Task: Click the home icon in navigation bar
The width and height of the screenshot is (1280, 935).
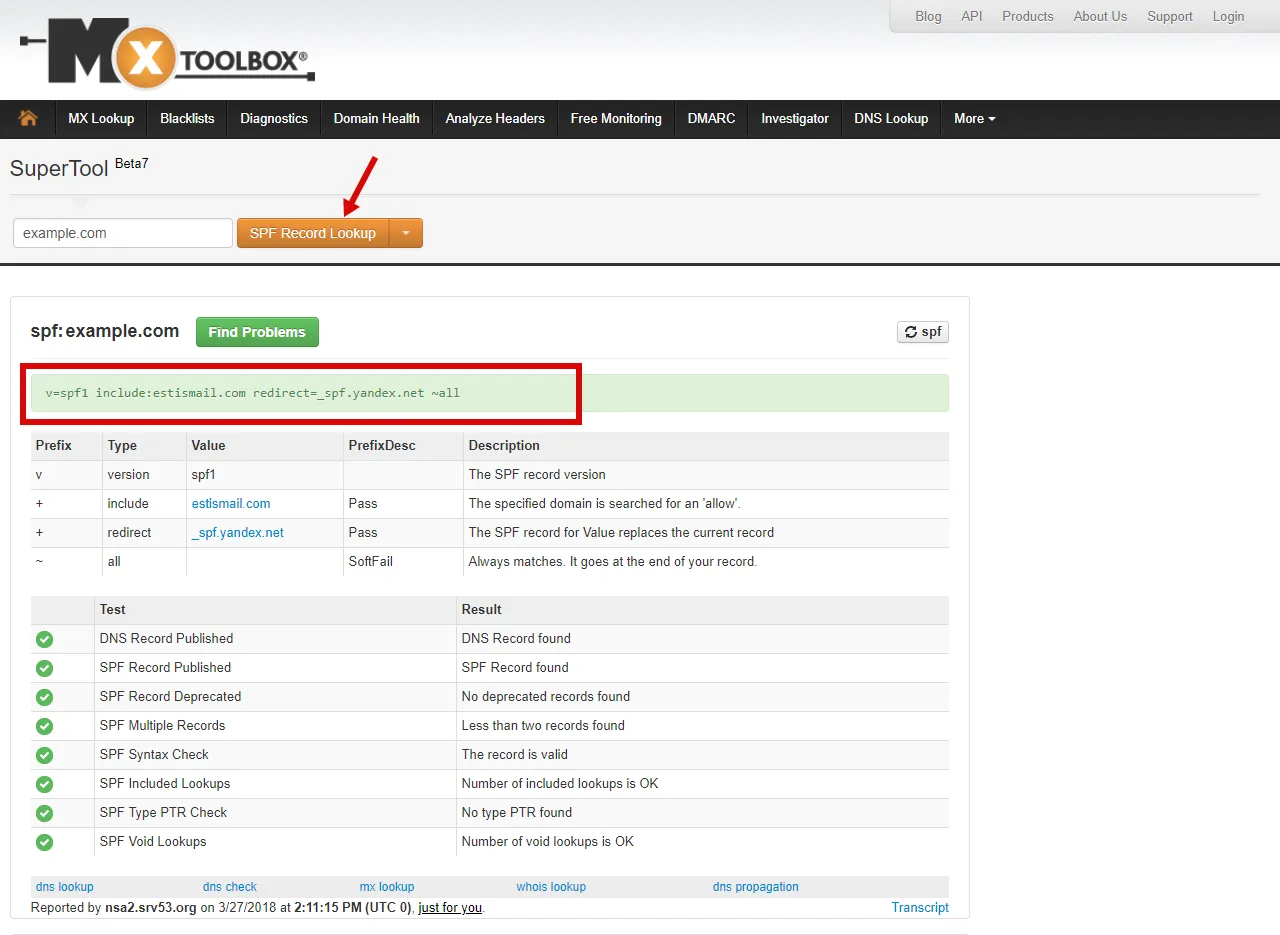Action: [x=28, y=118]
